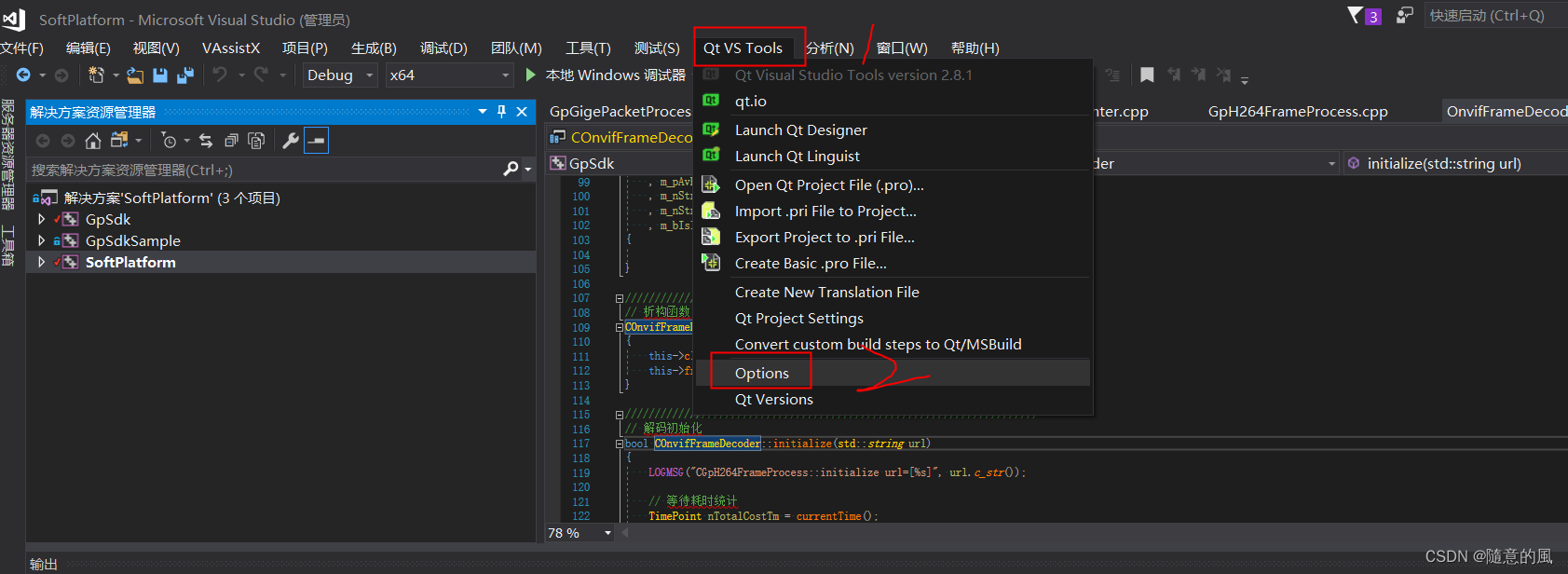
Task: Click the Import .pri File icon
Action: 711,211
